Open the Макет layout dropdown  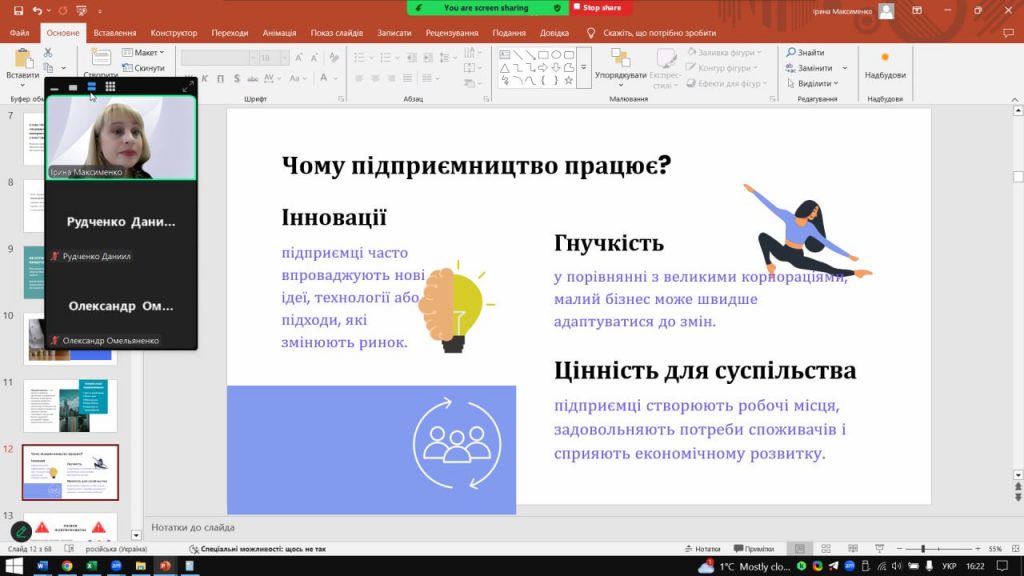tap(145, 52)
